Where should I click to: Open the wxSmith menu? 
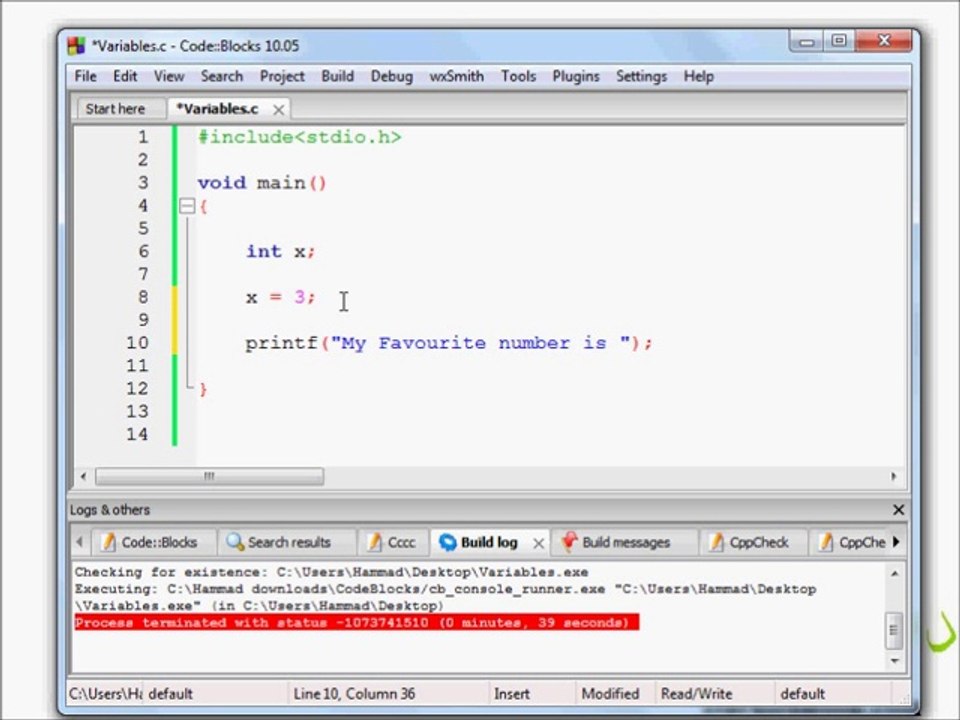[x=457, y=77]
